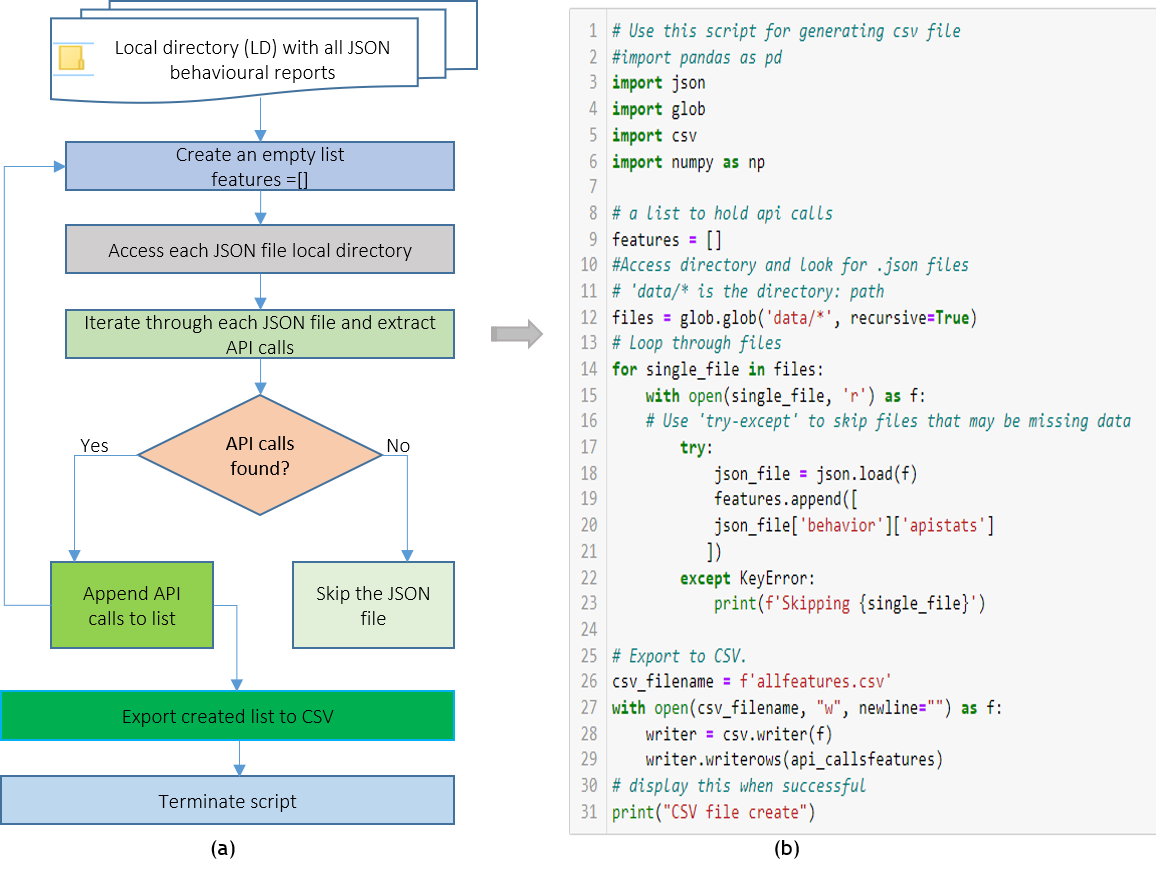Click line number 24 in the code gutter

[588, 630]
